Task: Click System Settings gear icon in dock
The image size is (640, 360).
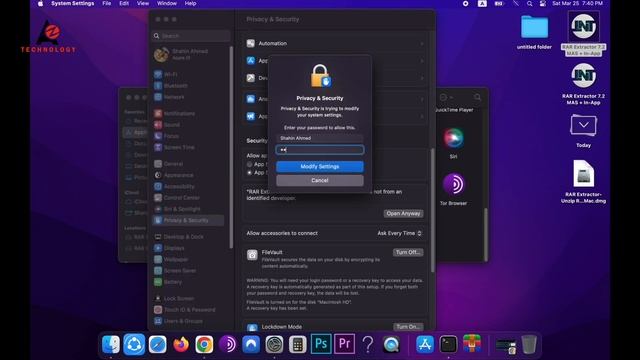Action: tap(274, 344)
